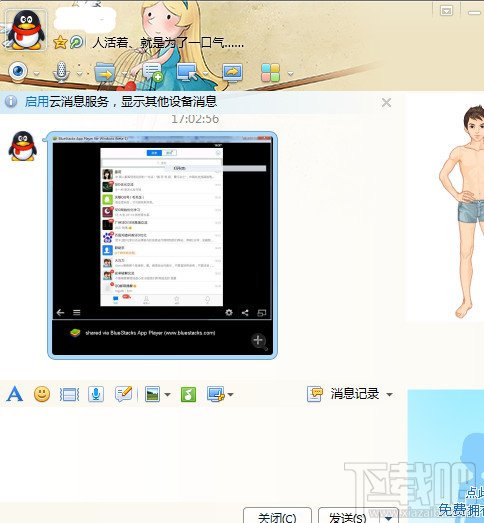Screen dimensions: 484x523
Task: Send a picture with image icon
Action: click(152, 394)
